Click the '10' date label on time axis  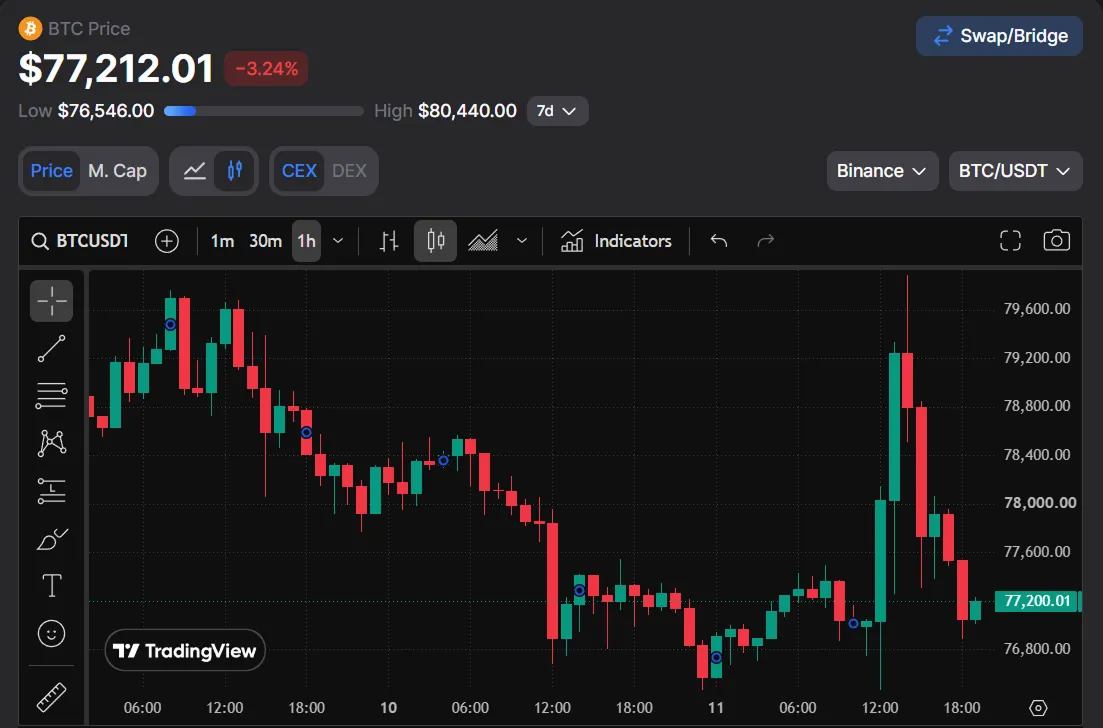pos(388,708)
